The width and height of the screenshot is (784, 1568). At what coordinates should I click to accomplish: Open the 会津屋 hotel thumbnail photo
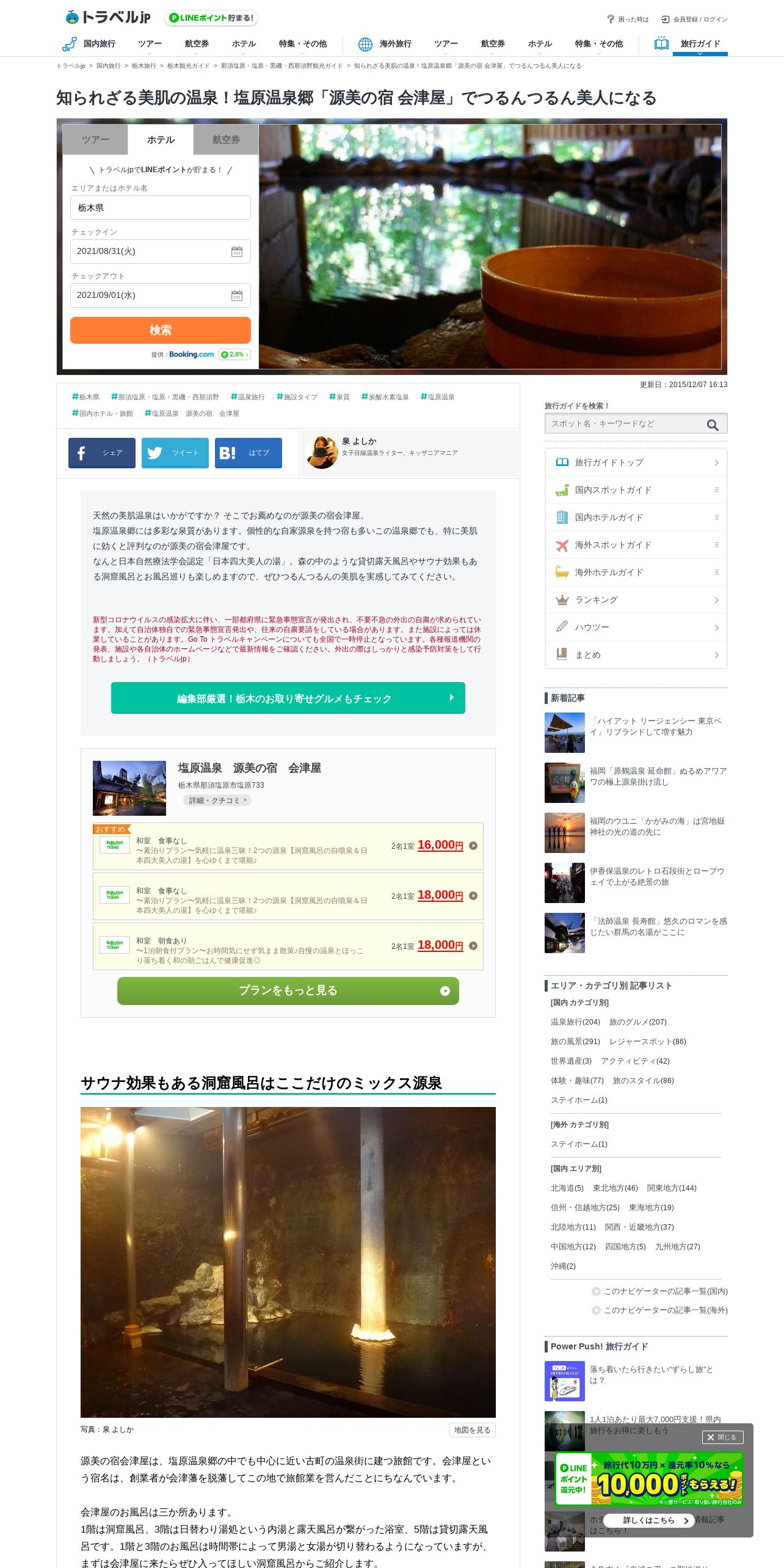click(x=129, y=788)
